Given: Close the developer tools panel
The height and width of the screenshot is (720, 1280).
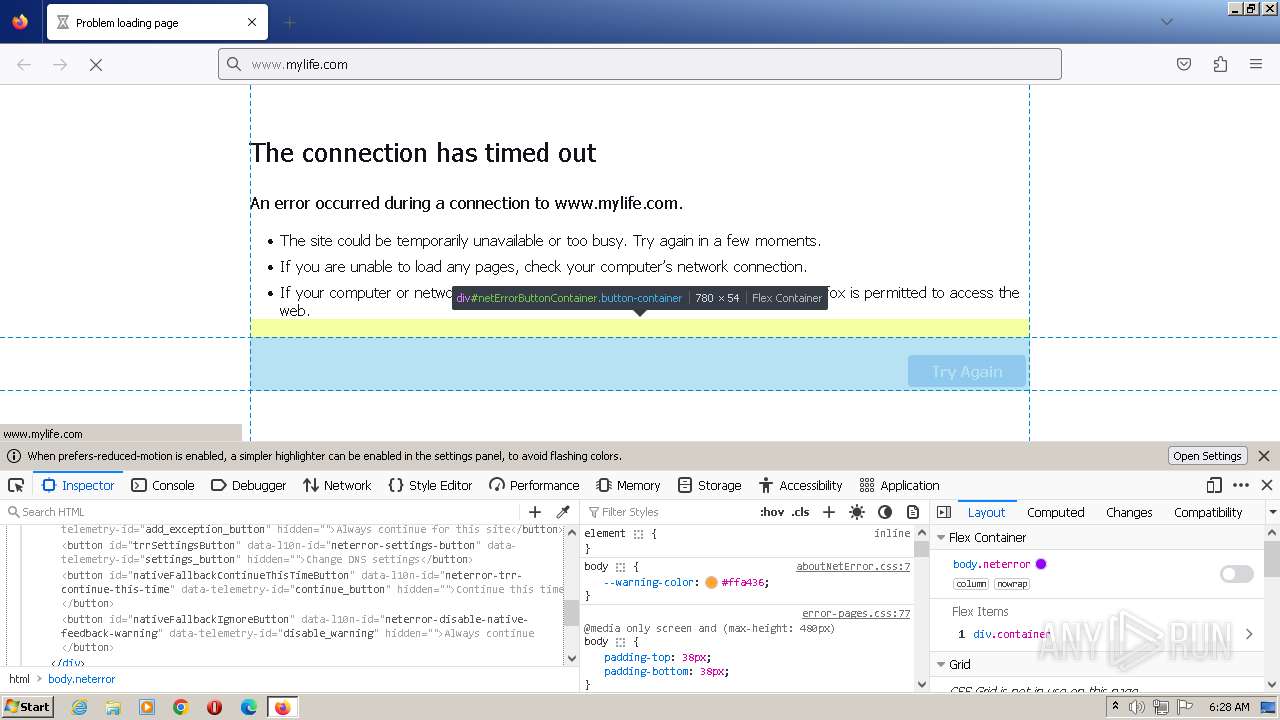Looking at the screenshot, I should (x=1267, y=485).
